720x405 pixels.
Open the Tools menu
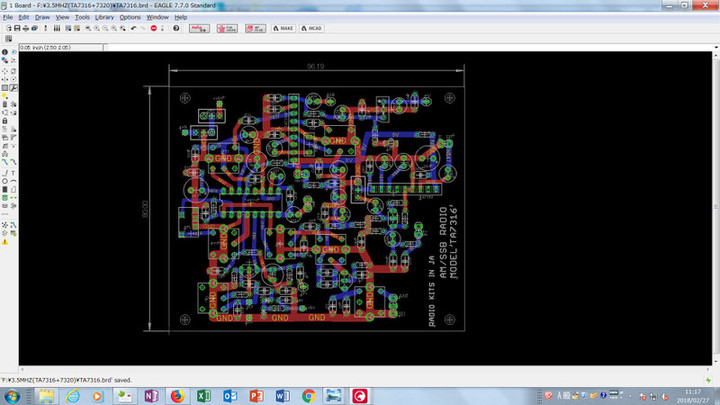point(82,17)
